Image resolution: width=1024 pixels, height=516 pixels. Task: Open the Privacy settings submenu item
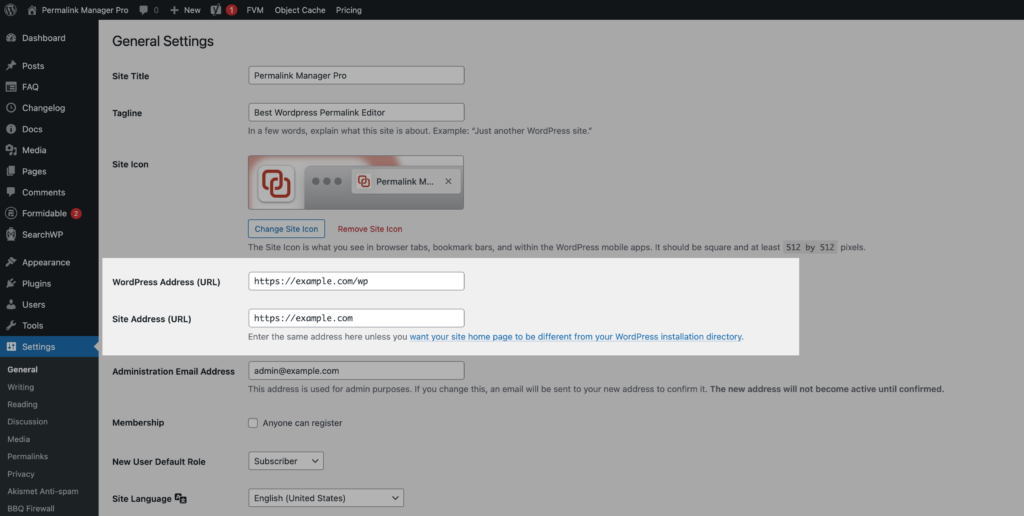(21, 474)
